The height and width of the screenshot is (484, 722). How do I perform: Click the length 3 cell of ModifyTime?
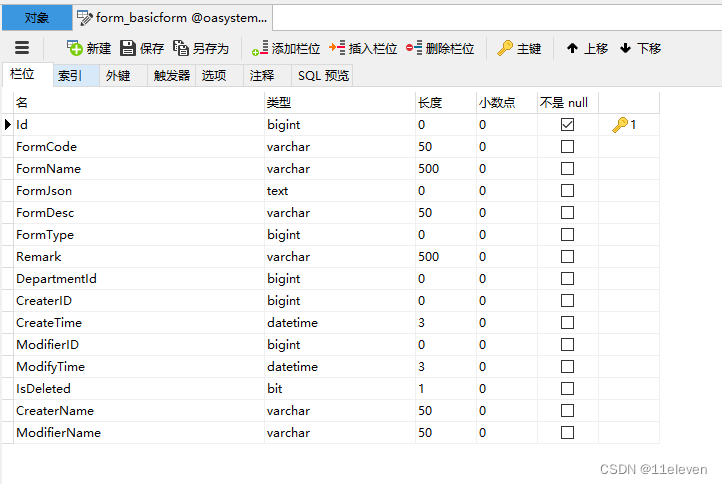pyautogui.click(x=446, y=367)
